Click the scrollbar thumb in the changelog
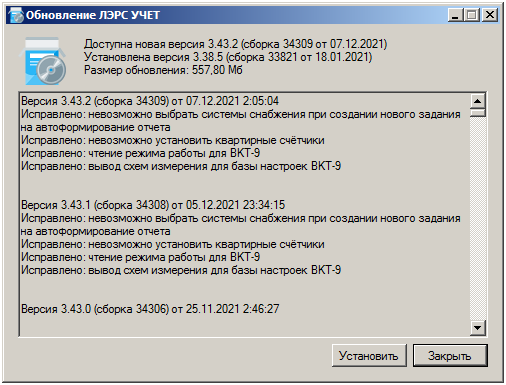The width and height of the screenshot is (506, 385). (x=477, y=113)
